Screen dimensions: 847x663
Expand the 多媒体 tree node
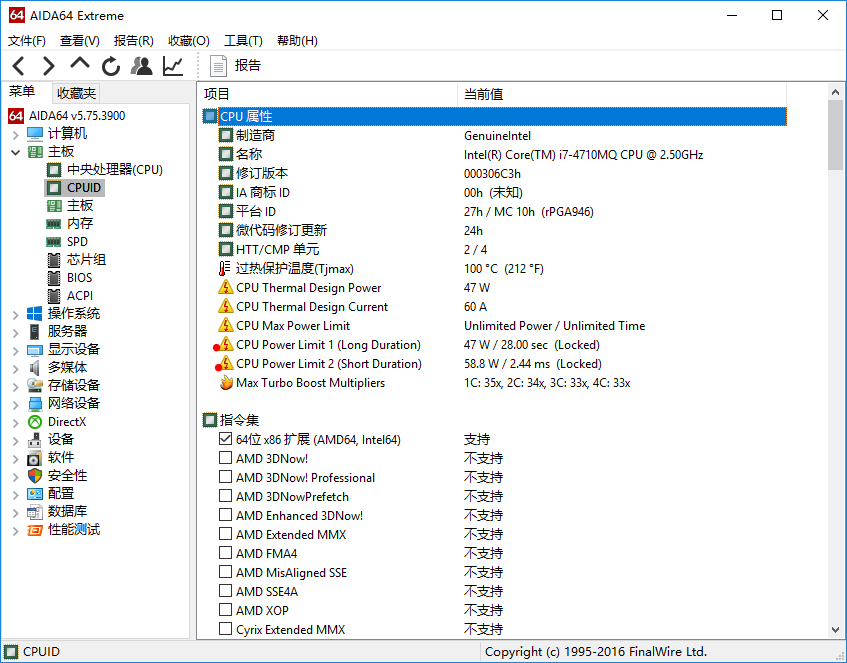click(16, 368)
